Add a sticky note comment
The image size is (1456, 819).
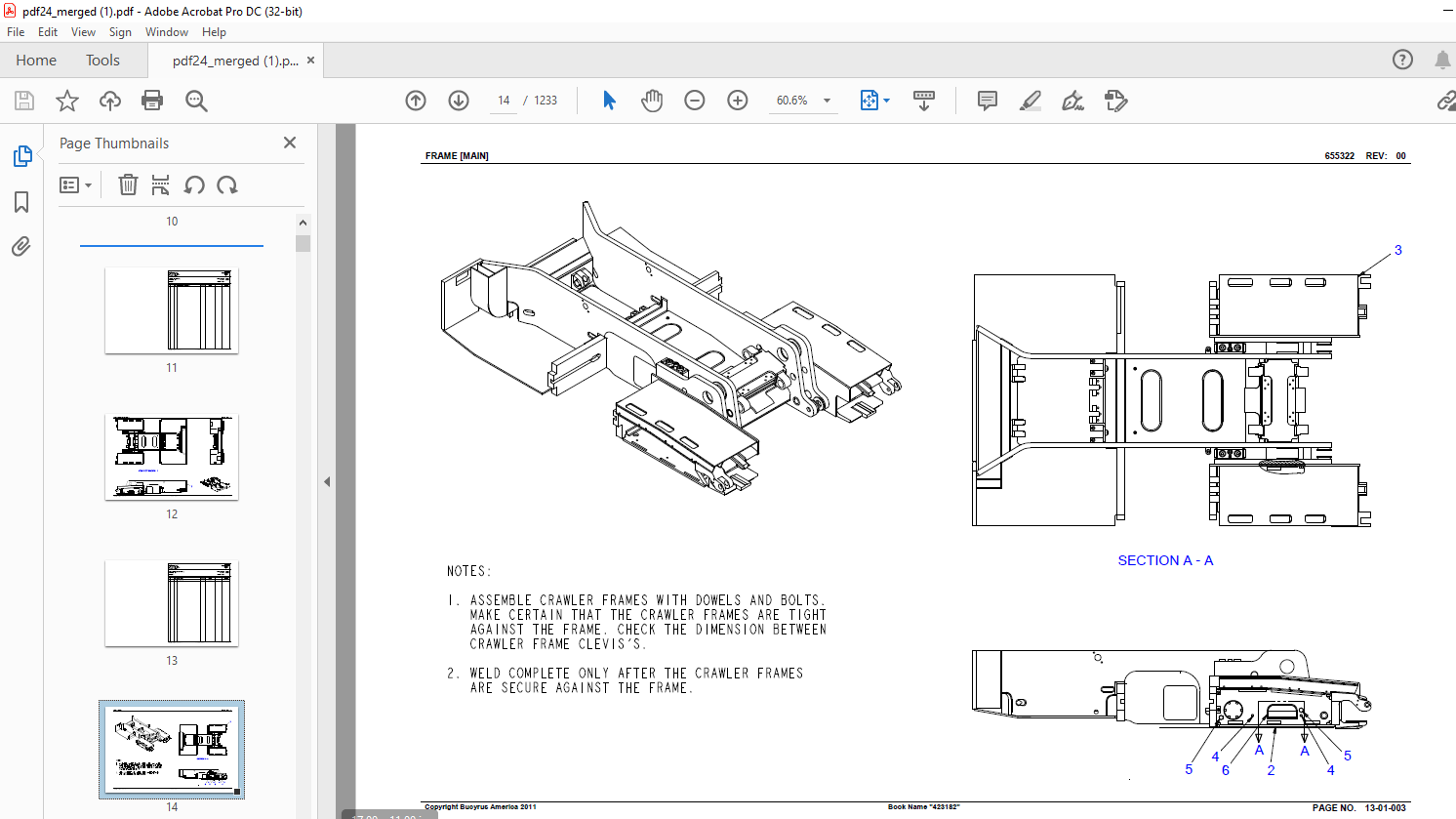(988, 101)
